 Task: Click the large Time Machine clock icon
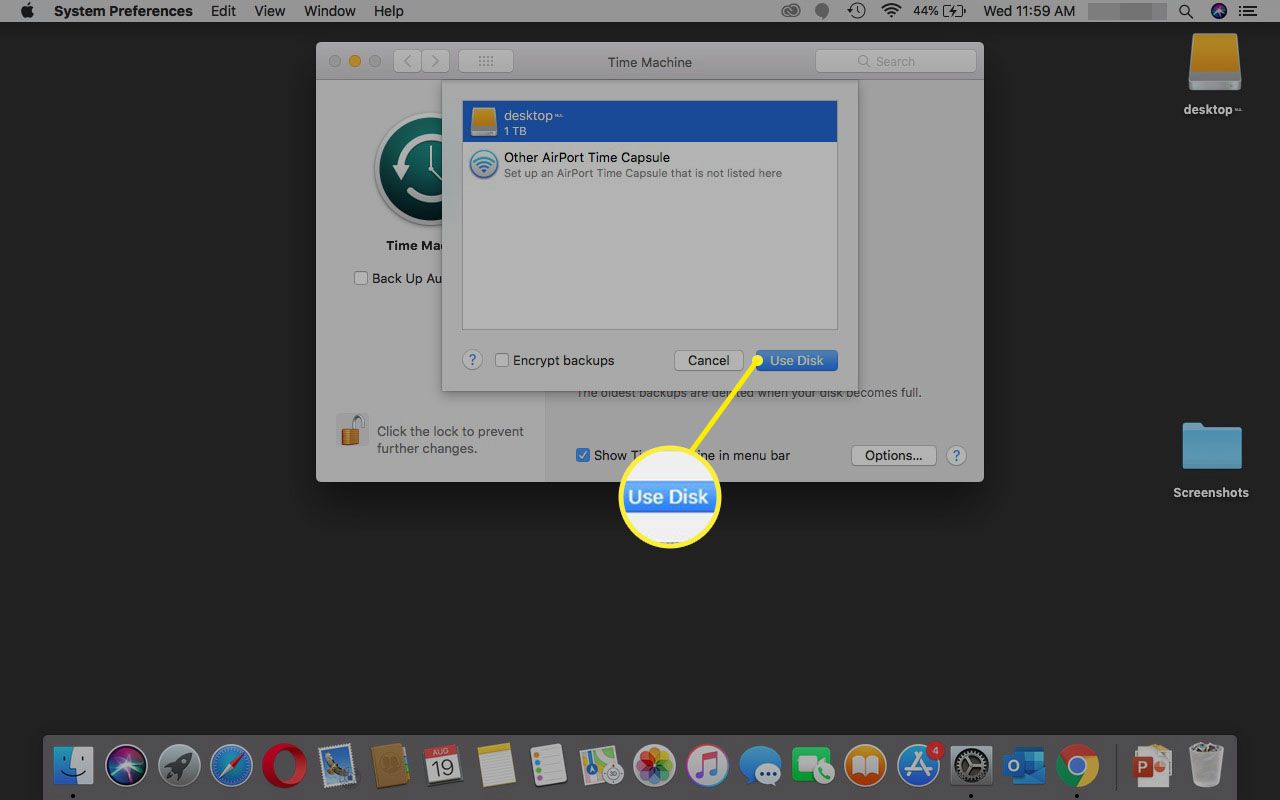410,168
